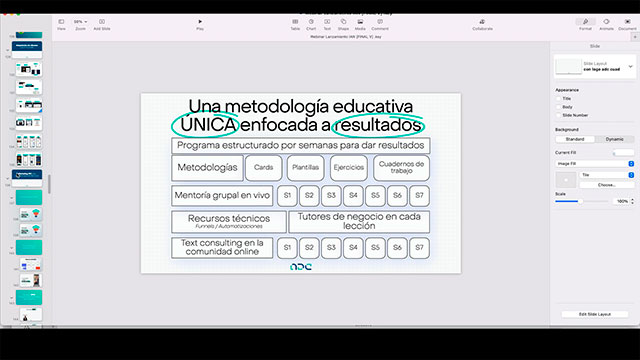Viewport: 640px width, 360px height.
Task: Click the plus button below Document icon
Action: [635, 37]
